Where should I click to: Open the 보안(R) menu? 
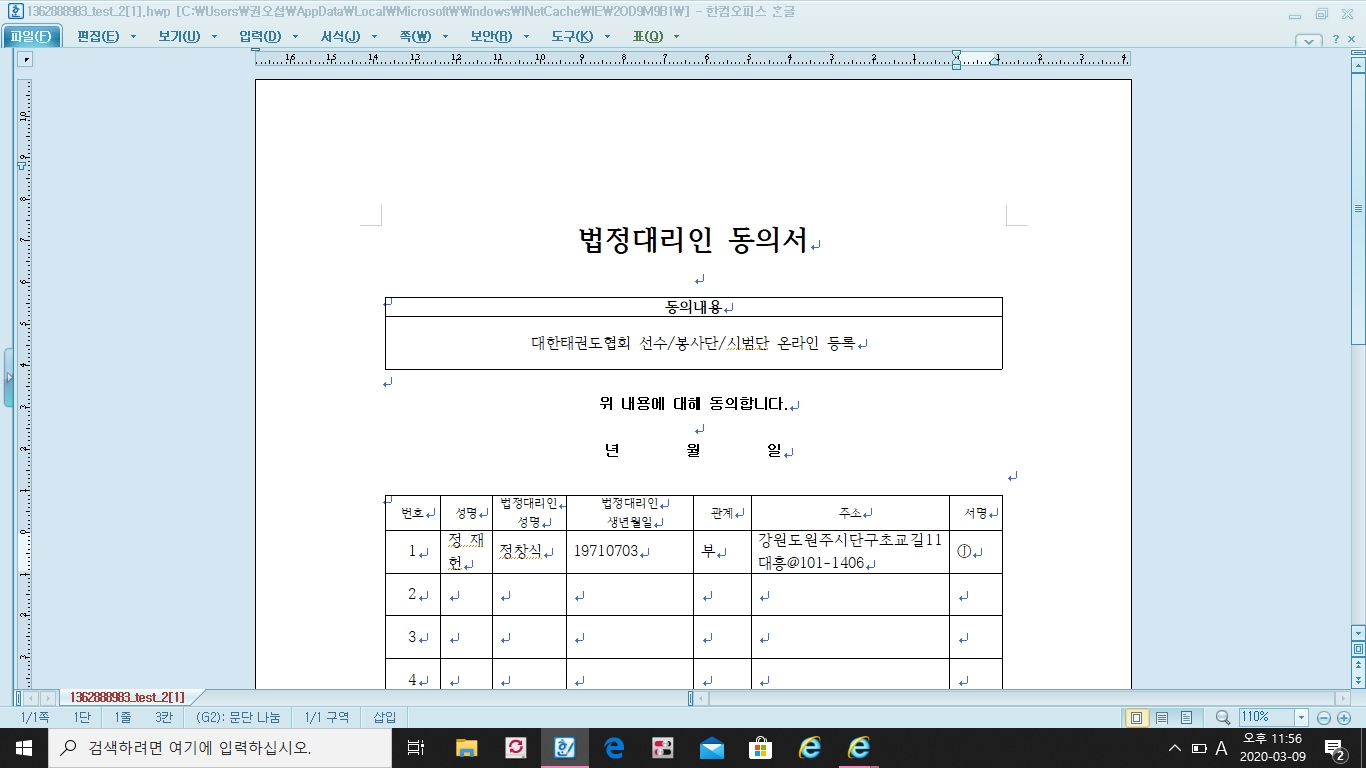point(491,37)
